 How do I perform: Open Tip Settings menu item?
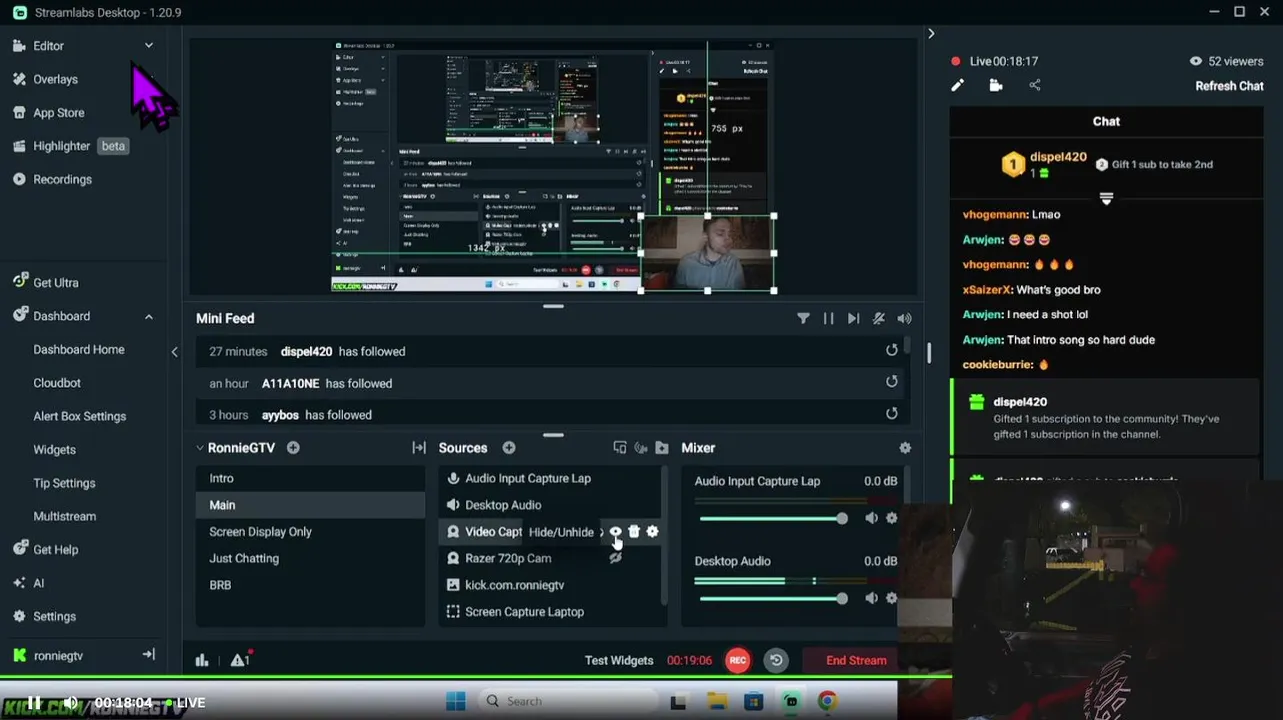coord(64,483)
